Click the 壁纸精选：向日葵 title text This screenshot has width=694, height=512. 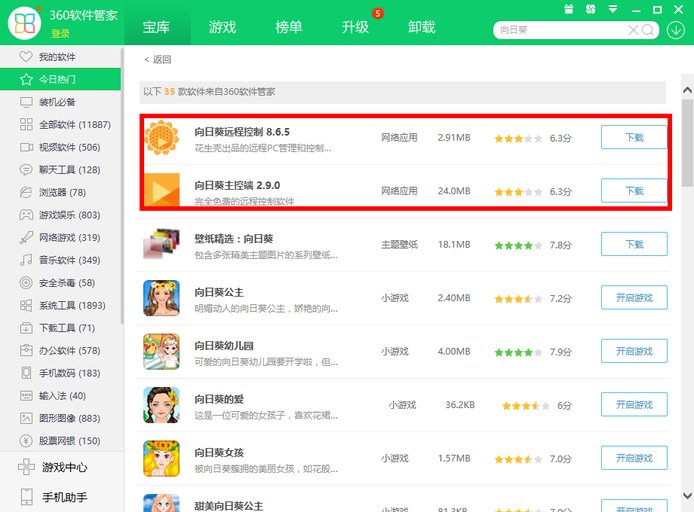(x=234, y=239)
